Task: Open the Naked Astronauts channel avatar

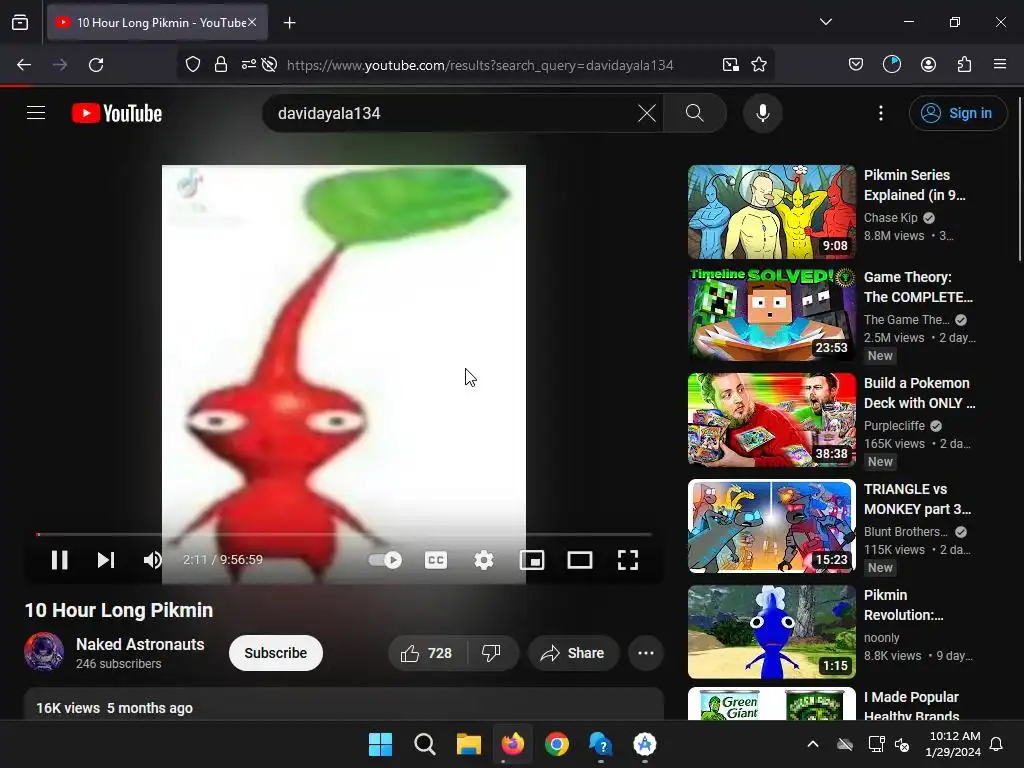Action: [x=44, y=652]
